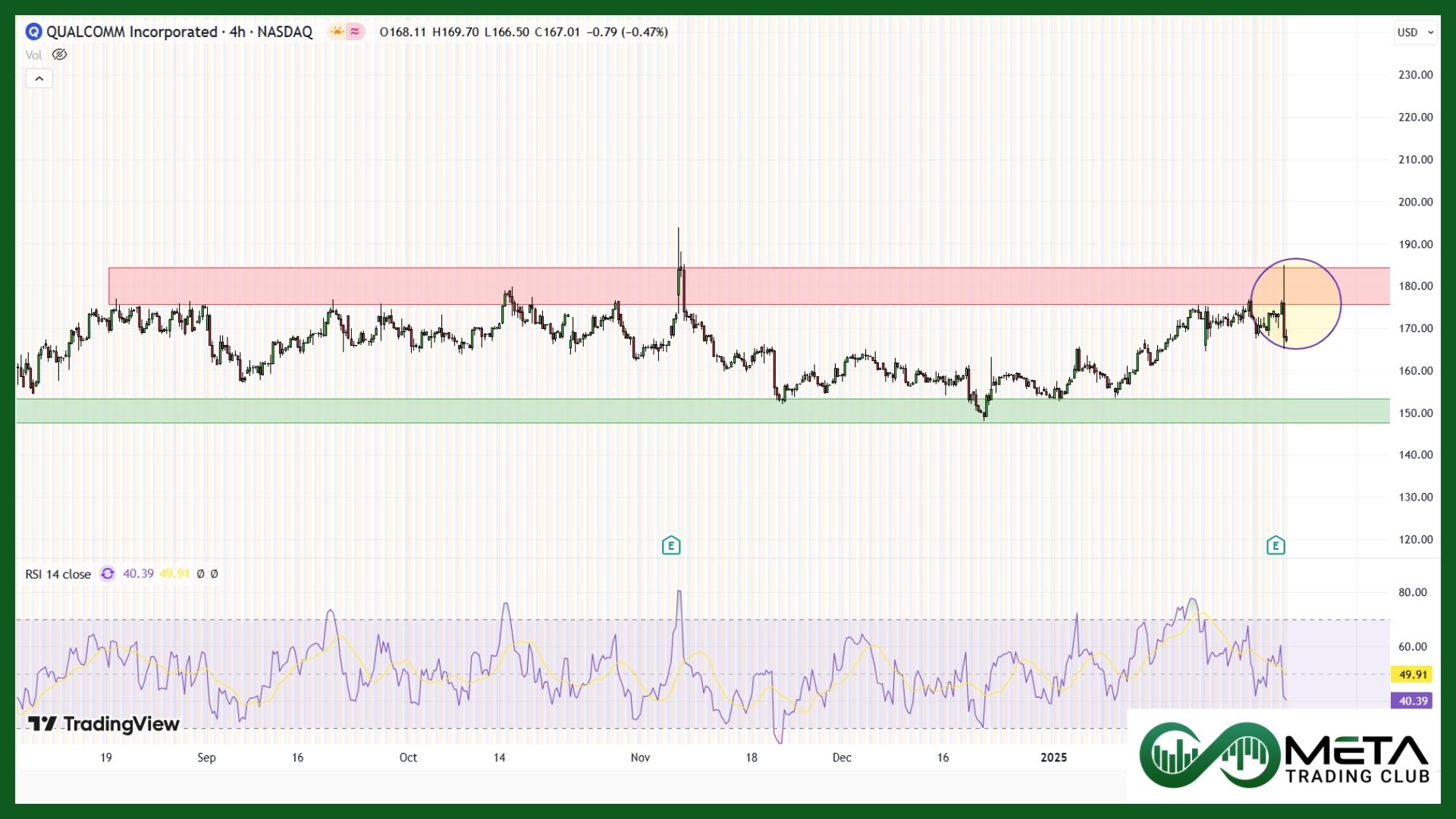
Task: Click the high price H169.70 value
Action: click(x=455, y=32)
